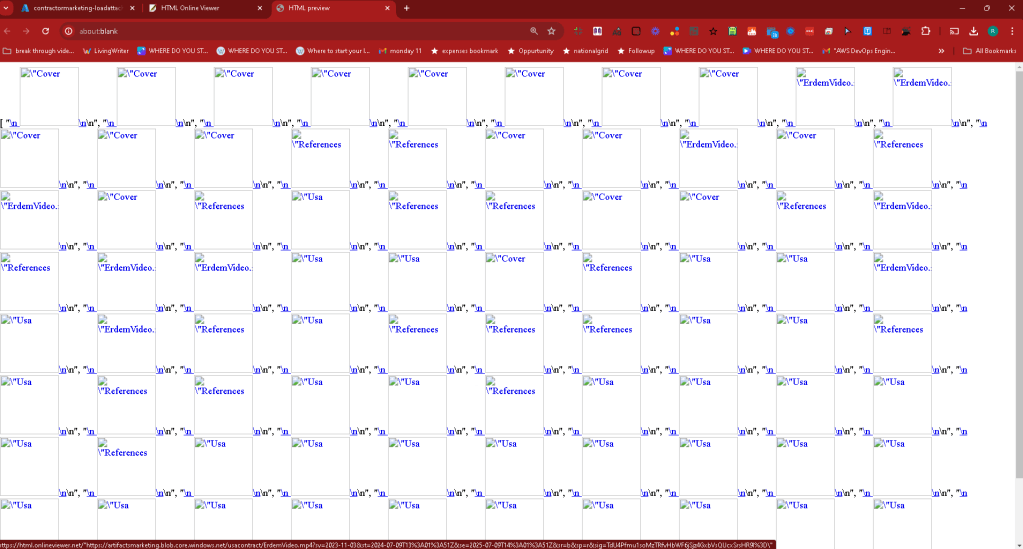This screenshot has height=549, width=1023.
Task: Go back to the previous page
Action: pyautogui.click(x=7, y=31)
